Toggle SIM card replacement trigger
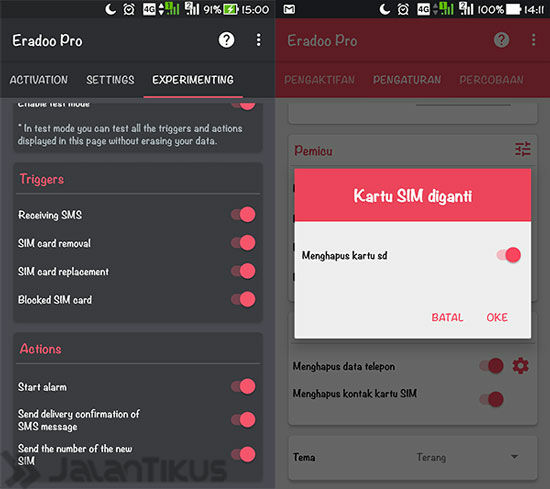Screen dimensions: 550x489 click(243, 271)
